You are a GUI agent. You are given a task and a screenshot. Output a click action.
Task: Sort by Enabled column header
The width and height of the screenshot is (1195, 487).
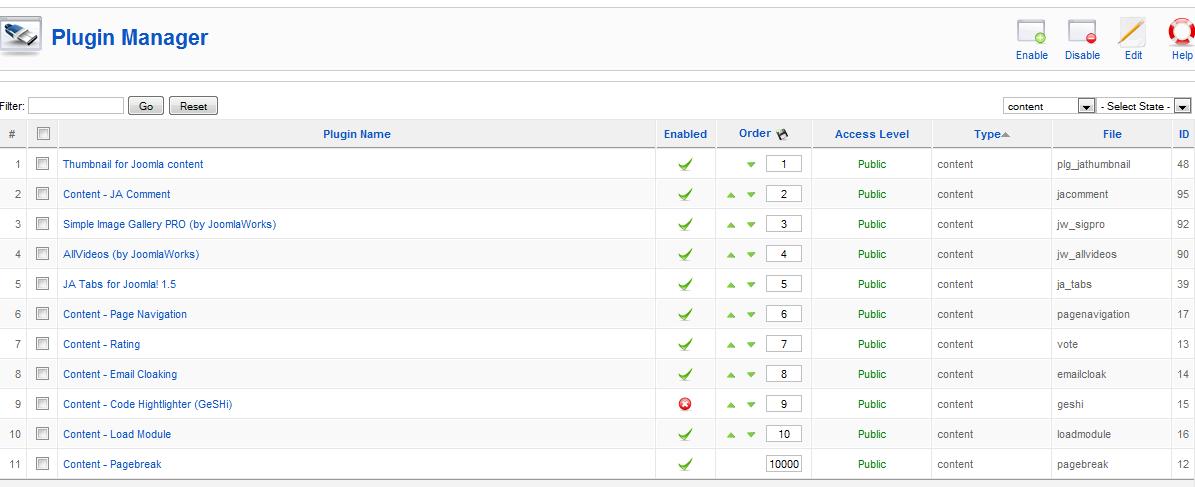[685, 134]
